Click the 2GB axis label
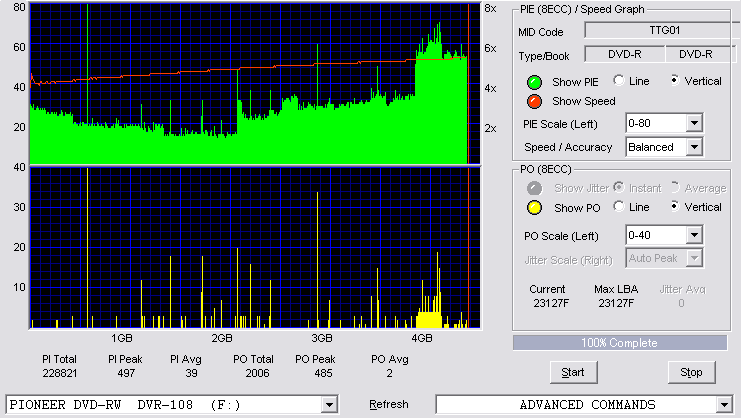 222,338
